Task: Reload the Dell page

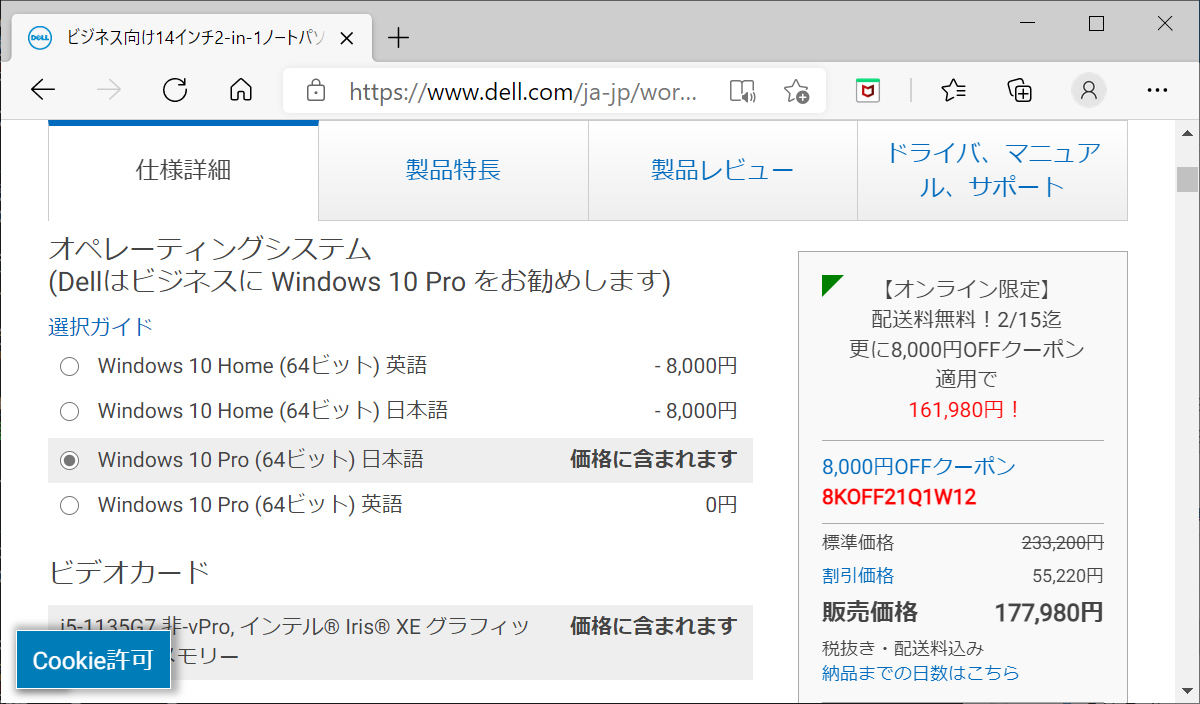Action: [175, 91]
